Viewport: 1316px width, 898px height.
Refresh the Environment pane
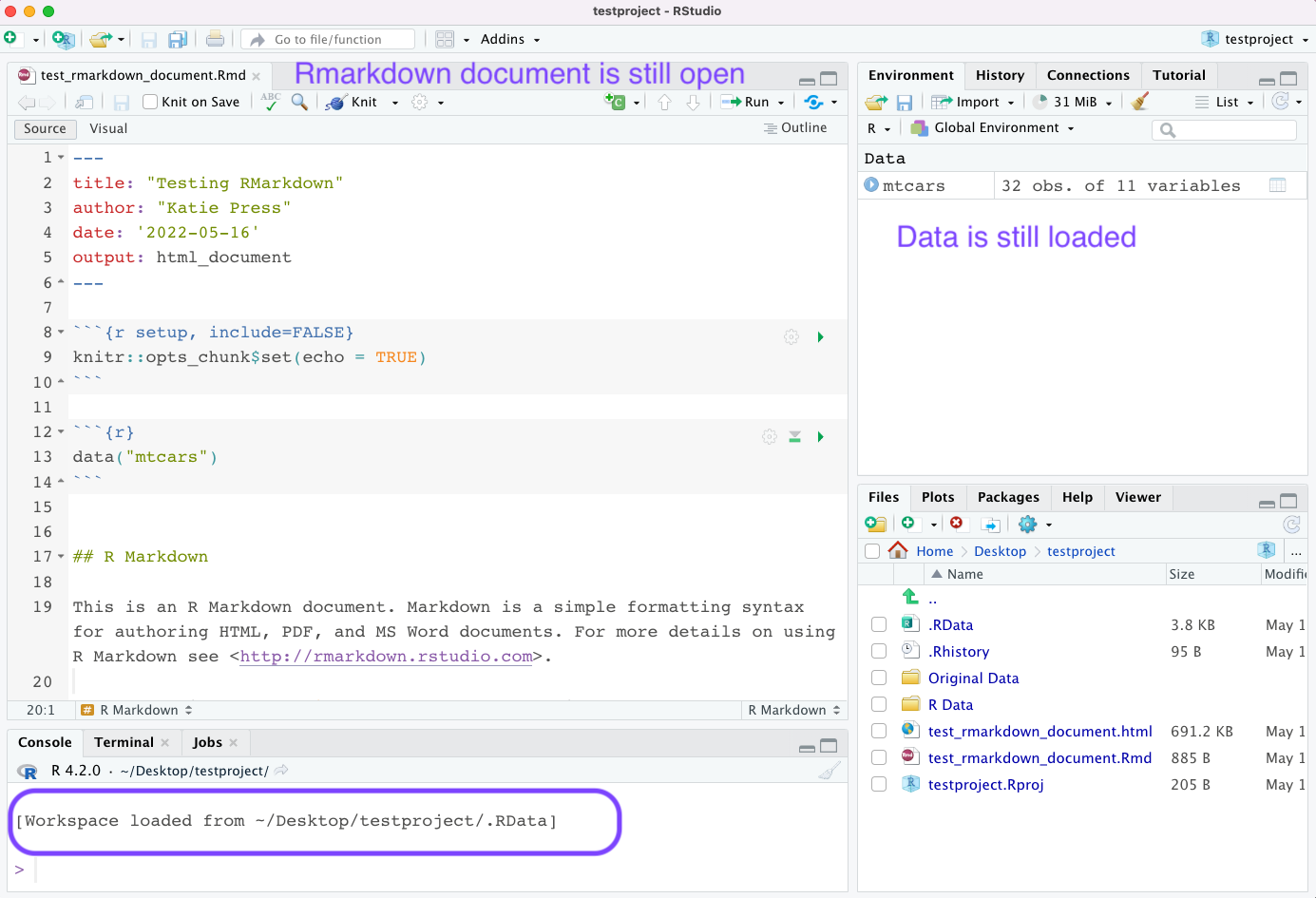1281,102
